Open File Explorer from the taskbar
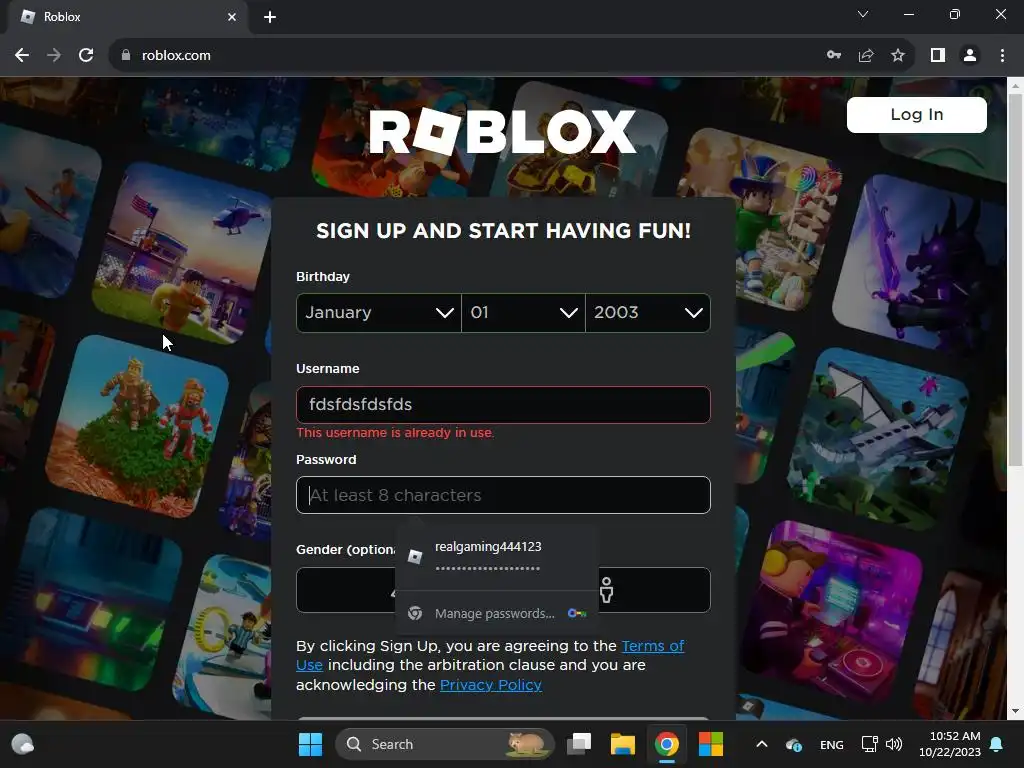Viewport: 1024px width, 768px height. click(622, 744)
